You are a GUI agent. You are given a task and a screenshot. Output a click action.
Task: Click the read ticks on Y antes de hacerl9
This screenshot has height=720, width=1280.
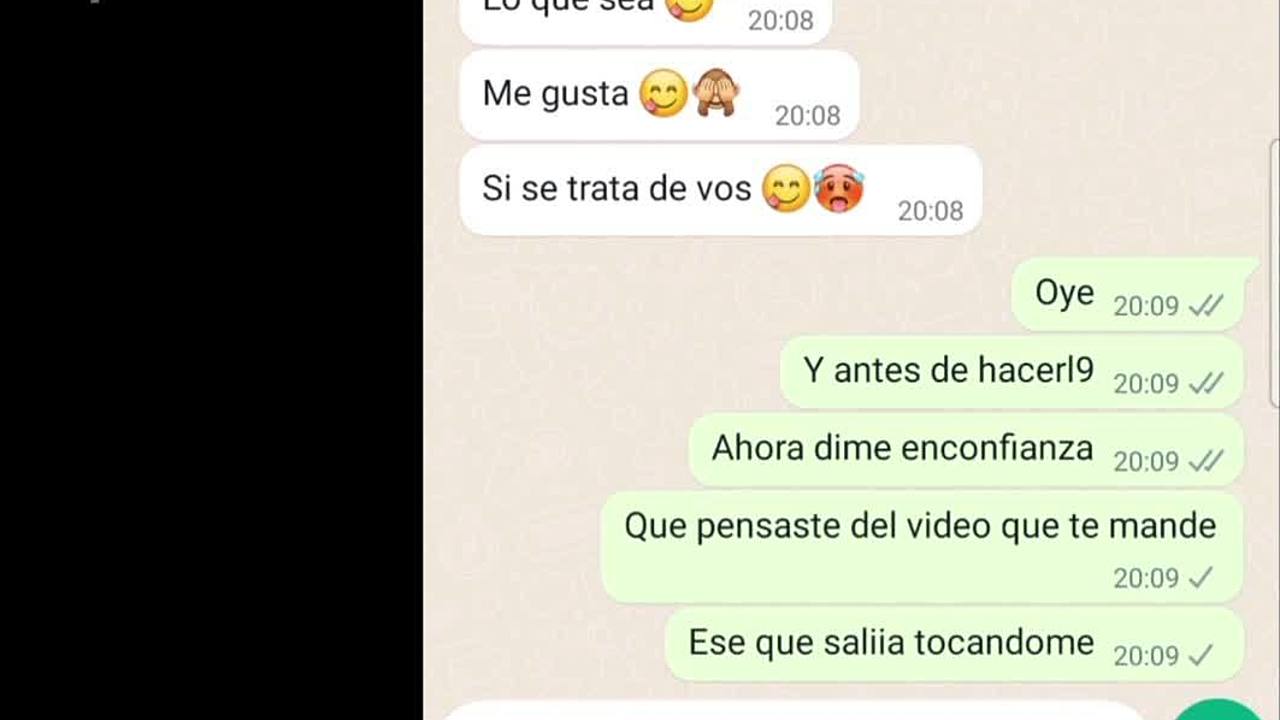tap(1206, 384)
